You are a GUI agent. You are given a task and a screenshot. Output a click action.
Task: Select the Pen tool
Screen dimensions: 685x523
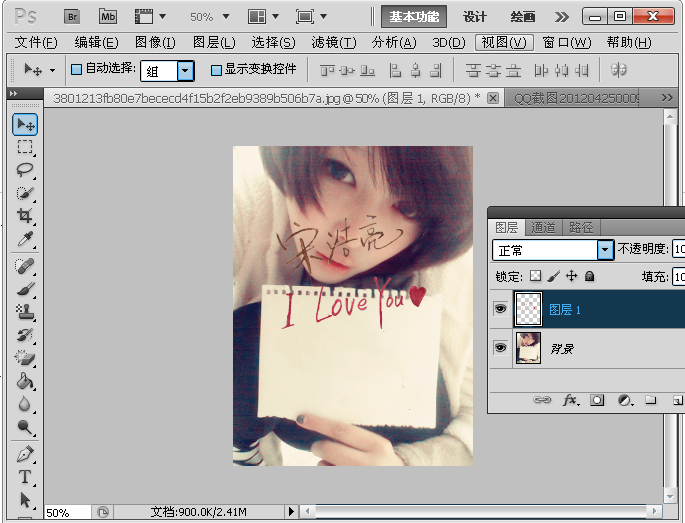[25, 454]
